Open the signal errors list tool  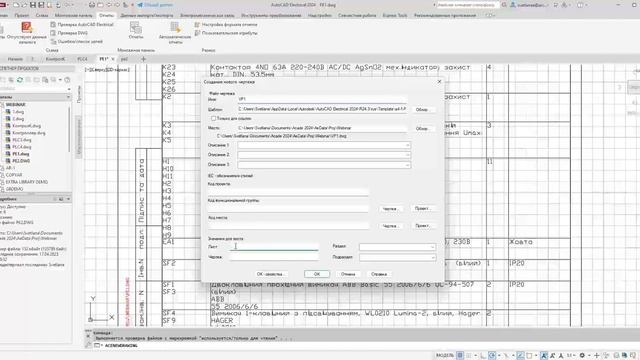click(76, 42)
